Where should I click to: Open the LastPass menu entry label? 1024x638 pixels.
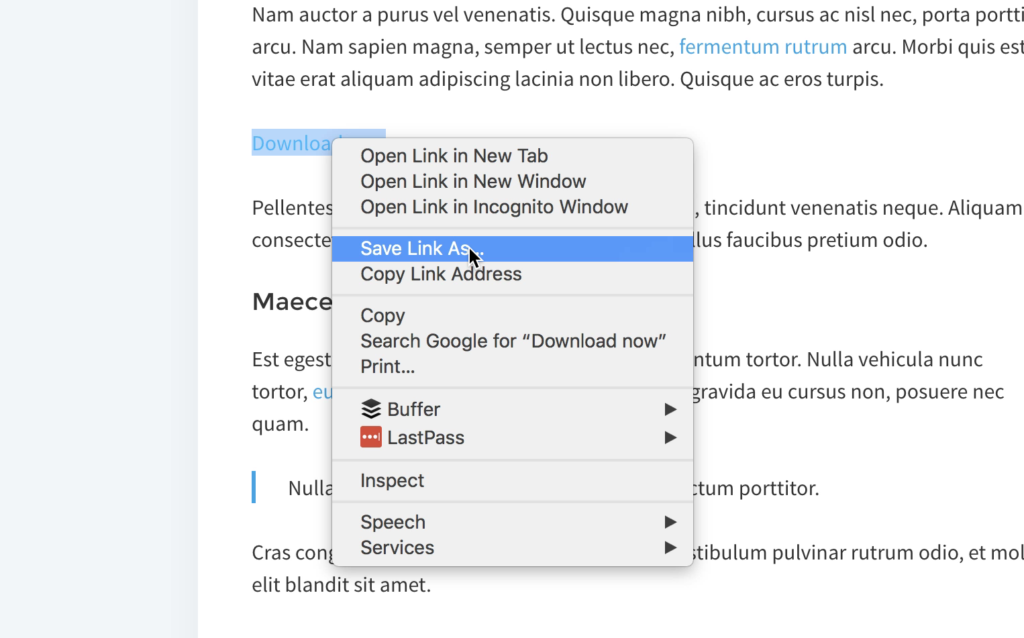pyautogui.click(x=426, y=438)
